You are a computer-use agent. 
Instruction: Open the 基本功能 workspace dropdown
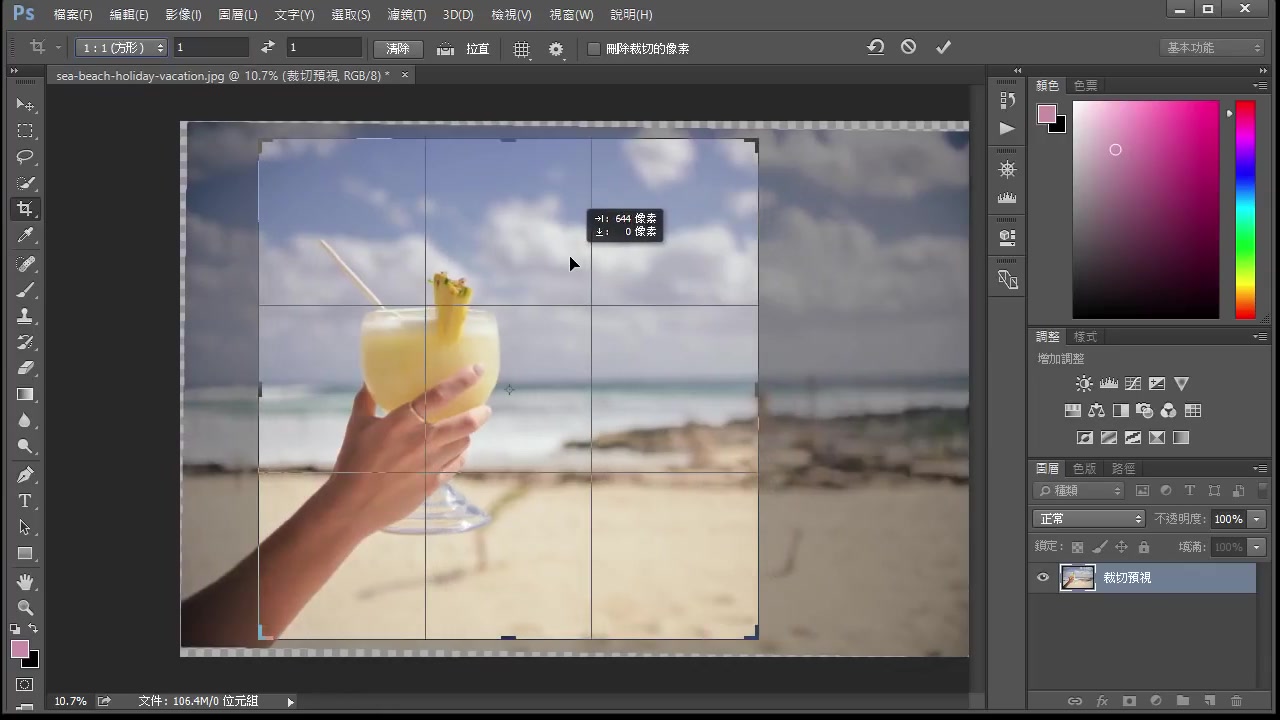pos(1211,47)
